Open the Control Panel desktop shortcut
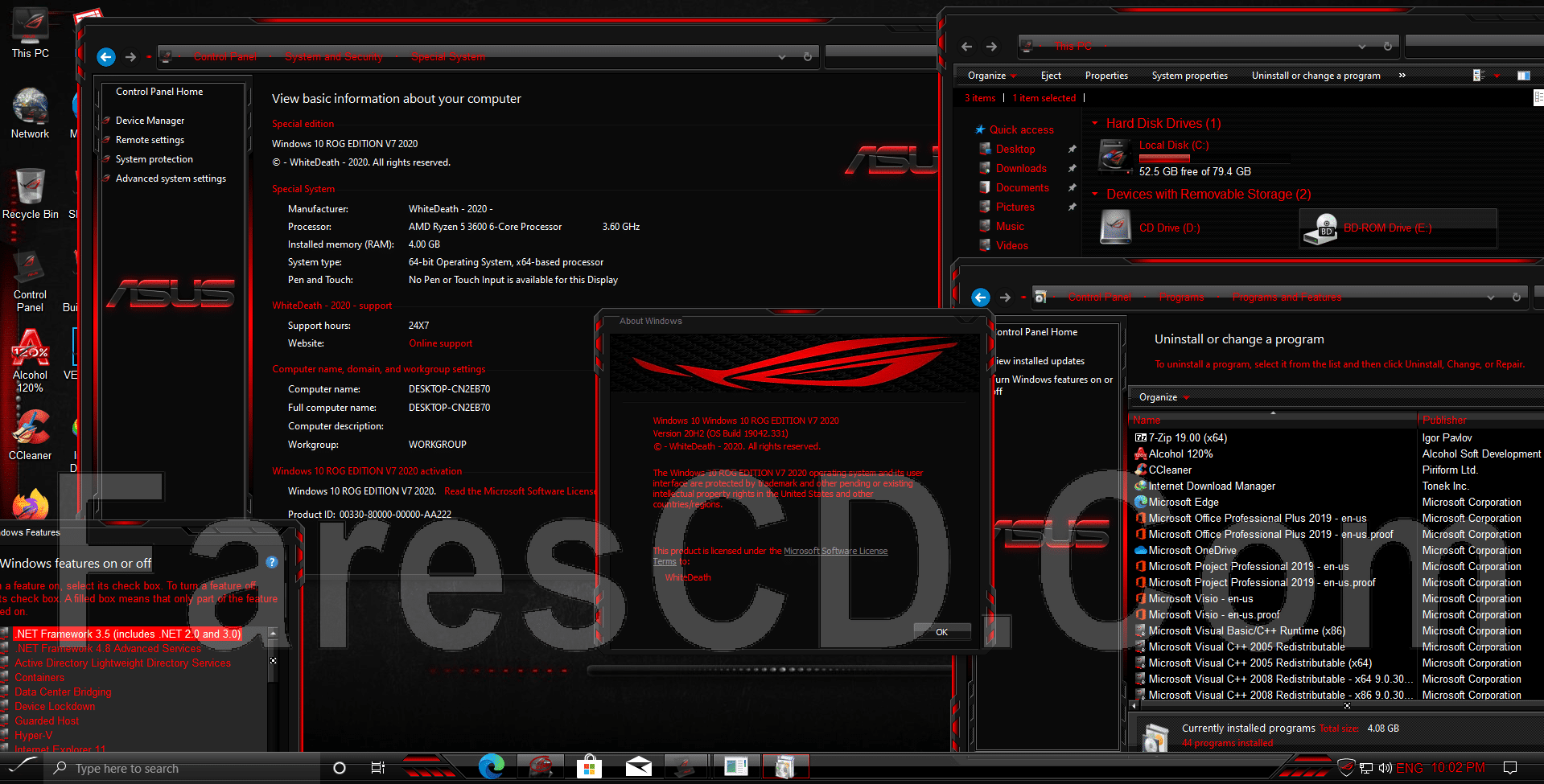This screenshot has height=784, width=1544. point(31,280)
